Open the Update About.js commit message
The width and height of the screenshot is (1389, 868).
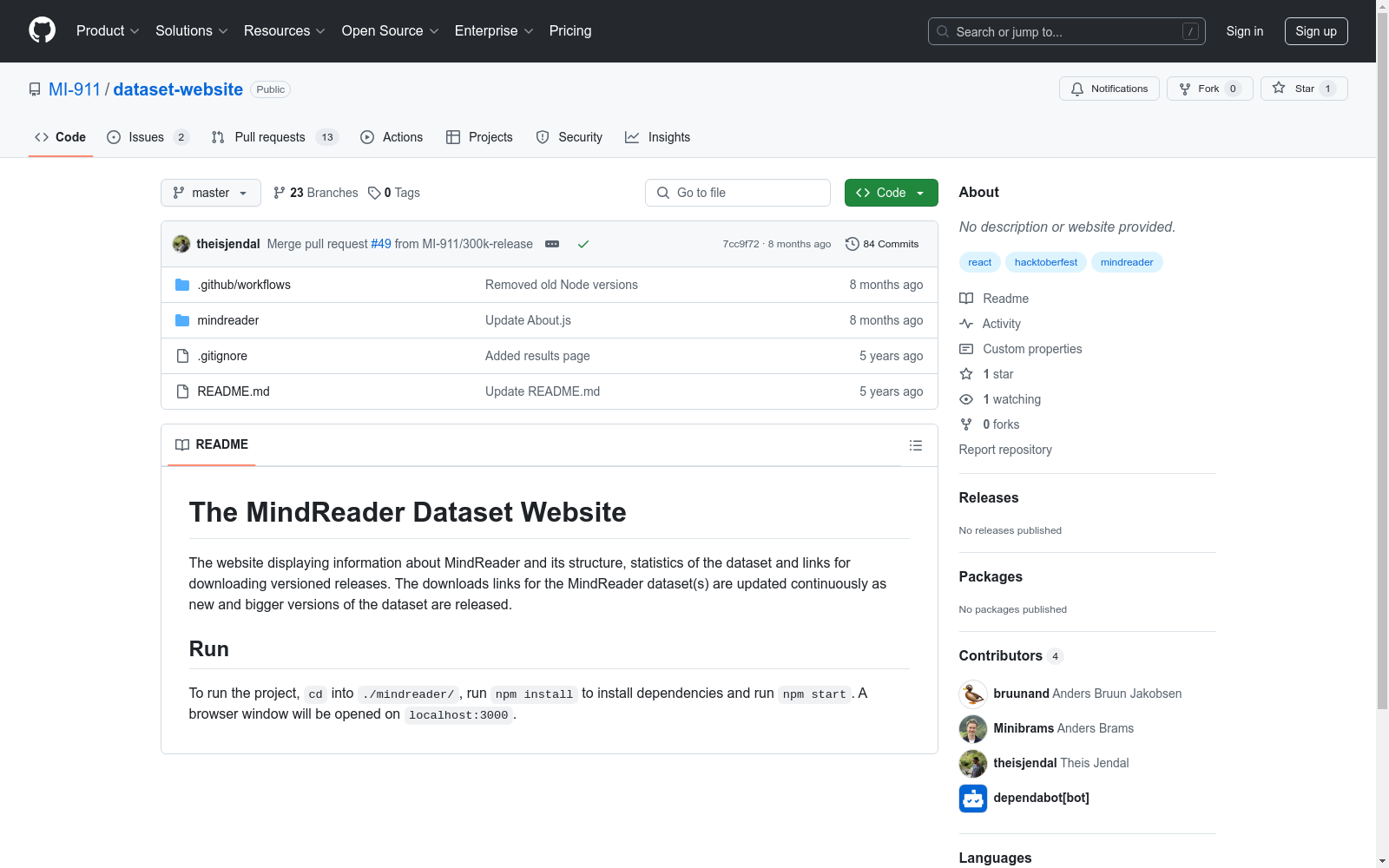click(x=528, y=320)
